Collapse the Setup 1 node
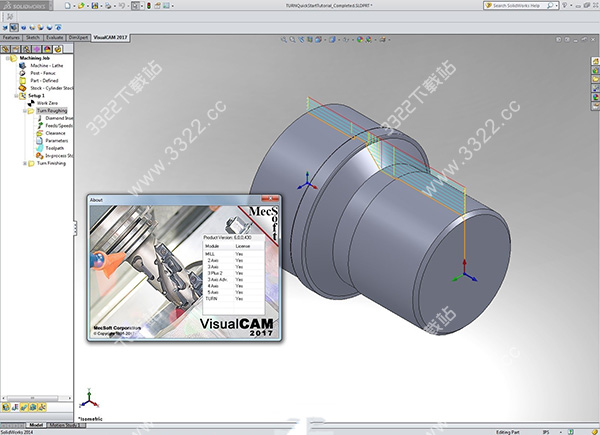The image size is (600, 435). pyautogui.click(x=16, y=96)
